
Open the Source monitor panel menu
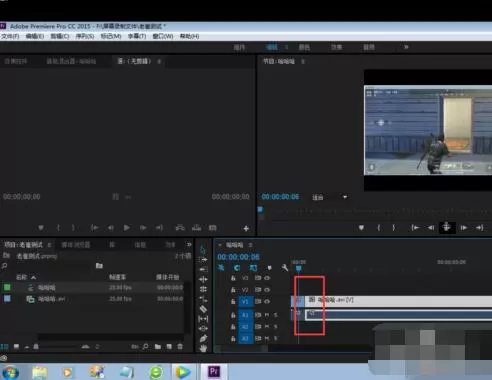[159, 61]
